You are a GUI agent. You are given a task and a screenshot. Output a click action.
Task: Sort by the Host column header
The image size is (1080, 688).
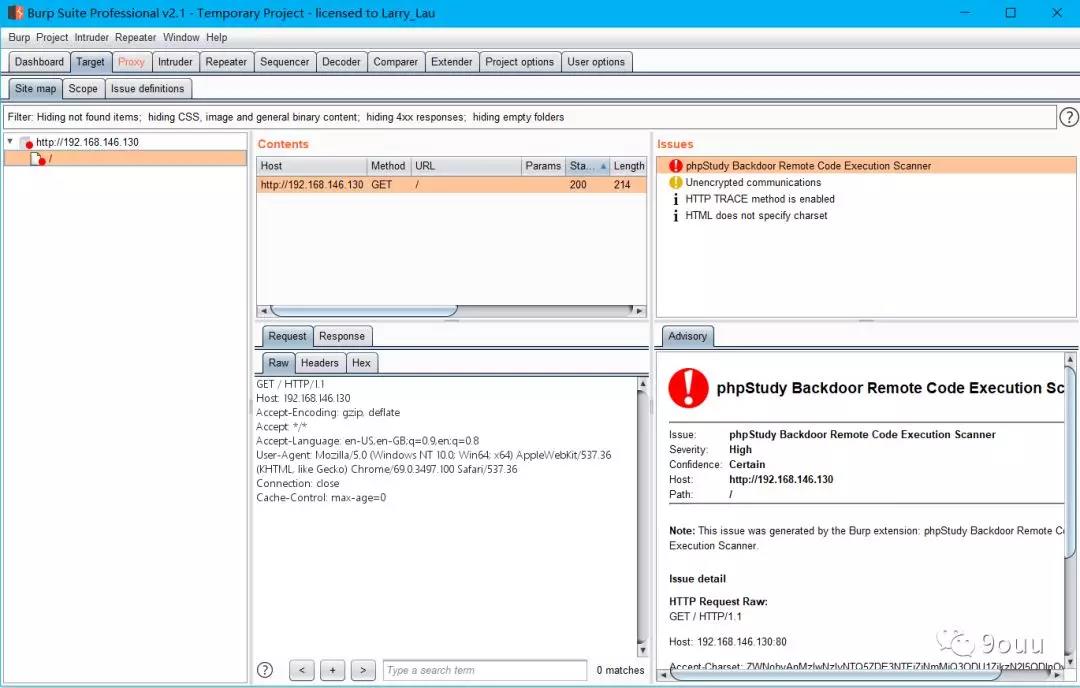(x=312, y=166)
